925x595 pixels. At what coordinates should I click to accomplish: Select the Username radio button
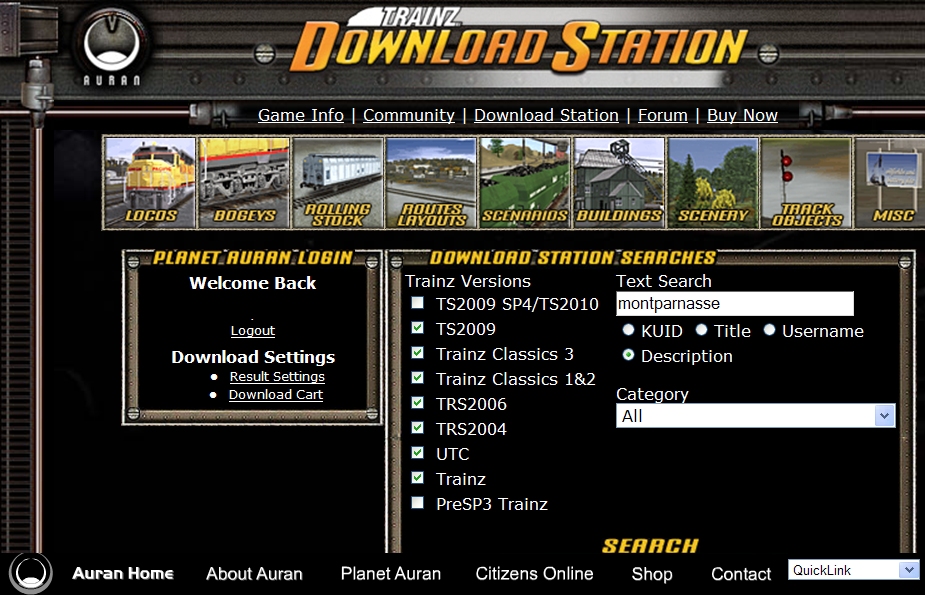point(769,330)
